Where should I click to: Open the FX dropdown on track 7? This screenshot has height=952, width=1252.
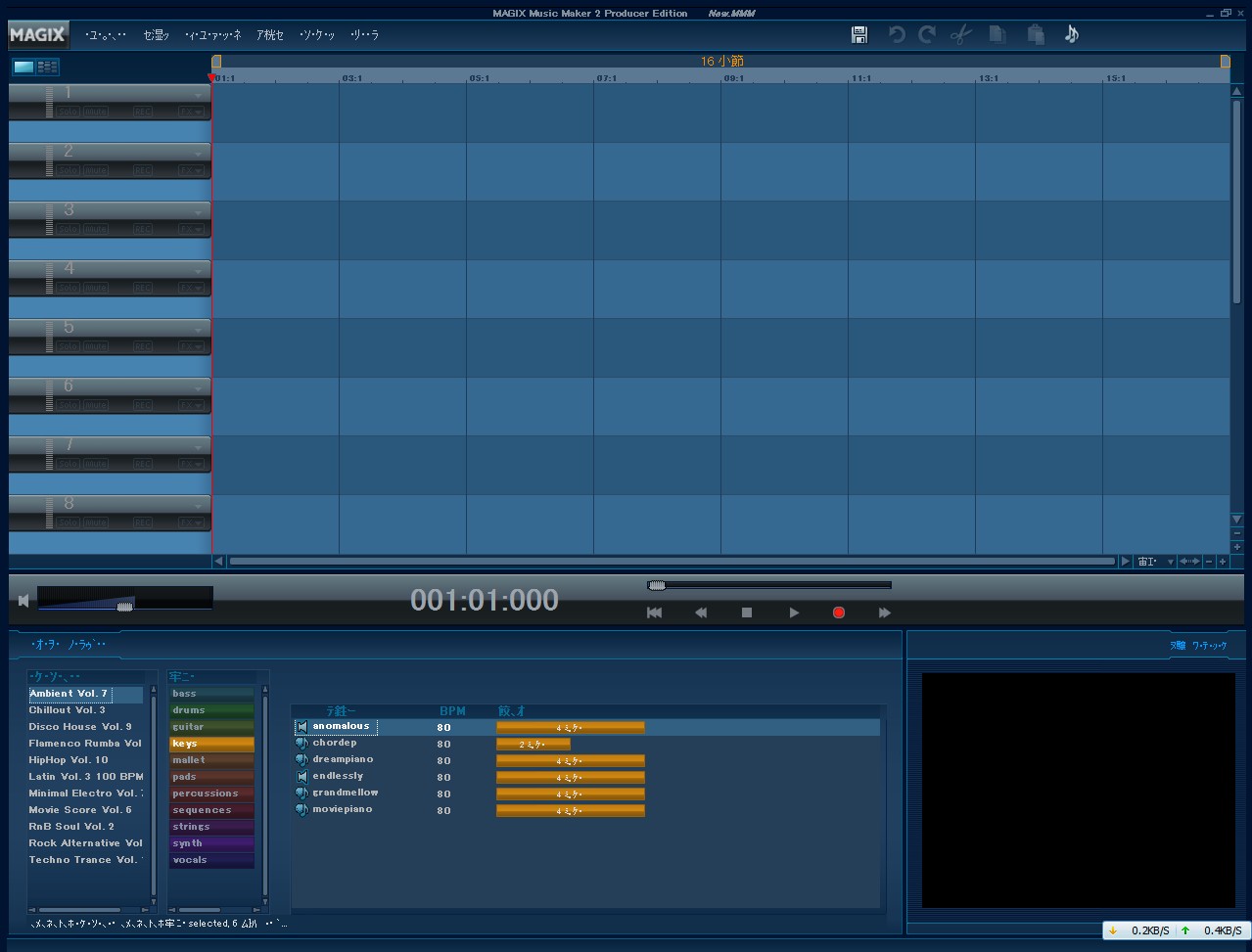coord(191,464)
